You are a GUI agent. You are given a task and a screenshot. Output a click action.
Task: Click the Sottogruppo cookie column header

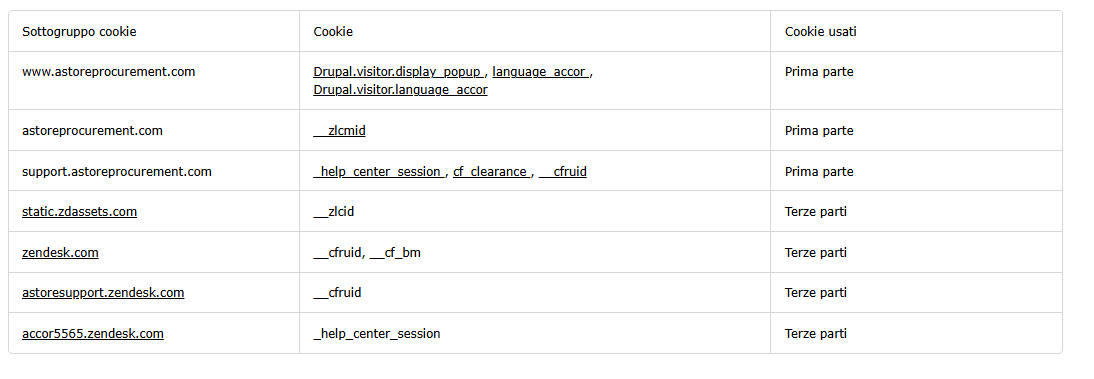80,31
